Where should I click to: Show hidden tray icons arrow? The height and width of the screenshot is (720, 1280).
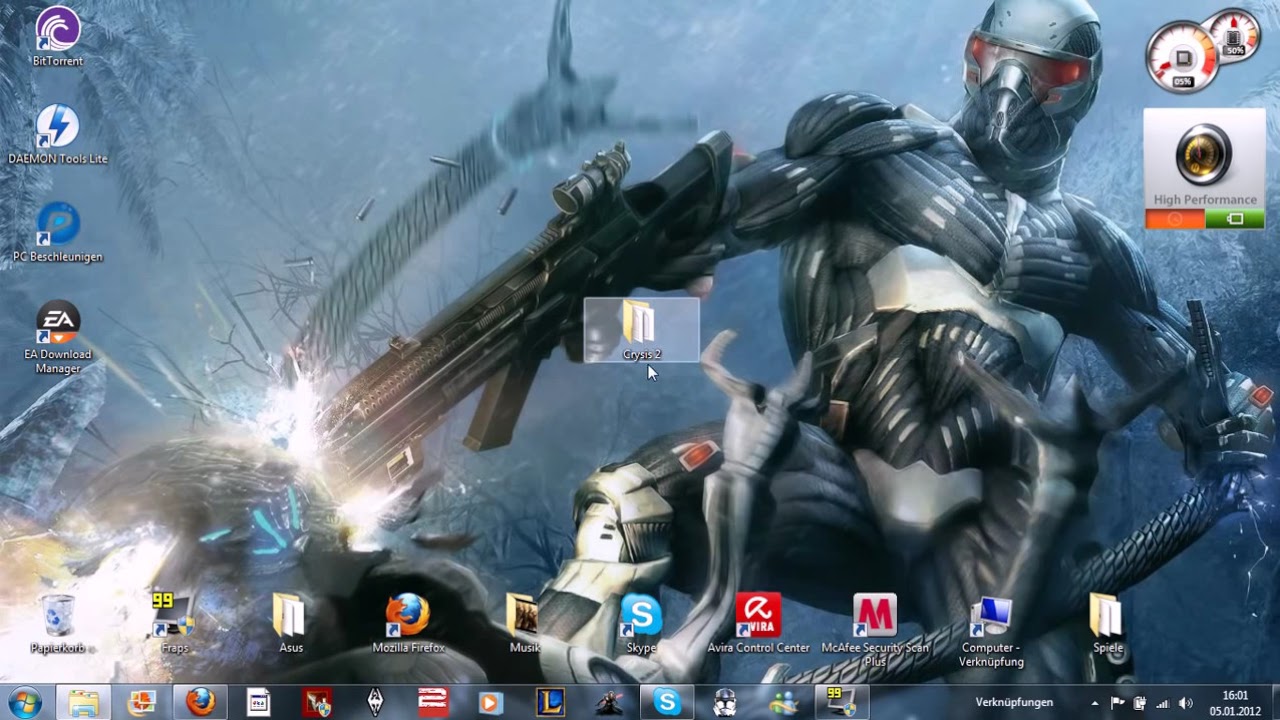point(1095,703)
